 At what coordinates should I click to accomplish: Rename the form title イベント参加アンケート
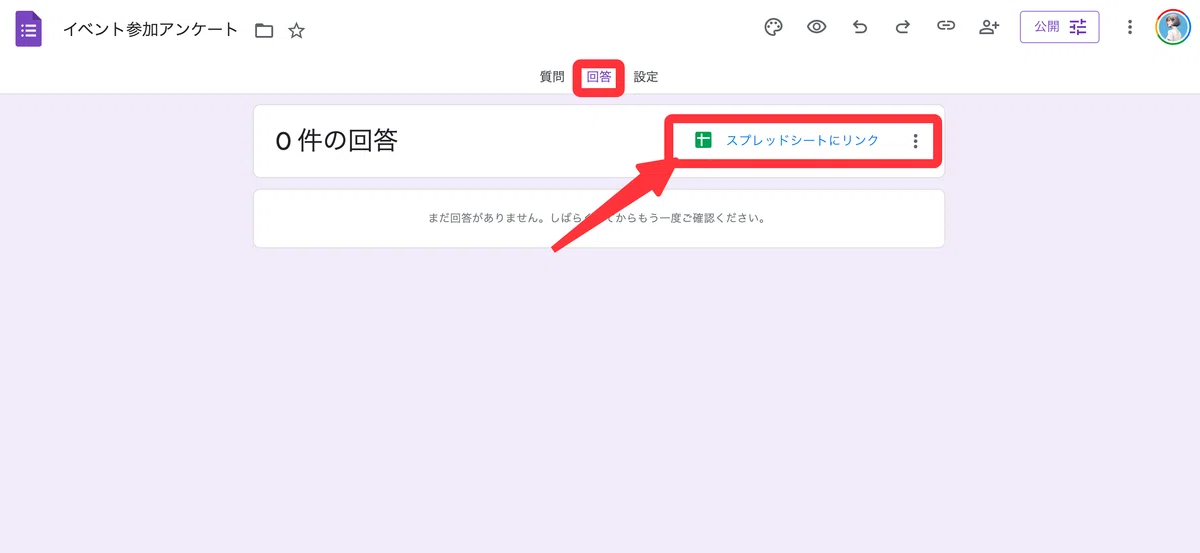(150, 29)
